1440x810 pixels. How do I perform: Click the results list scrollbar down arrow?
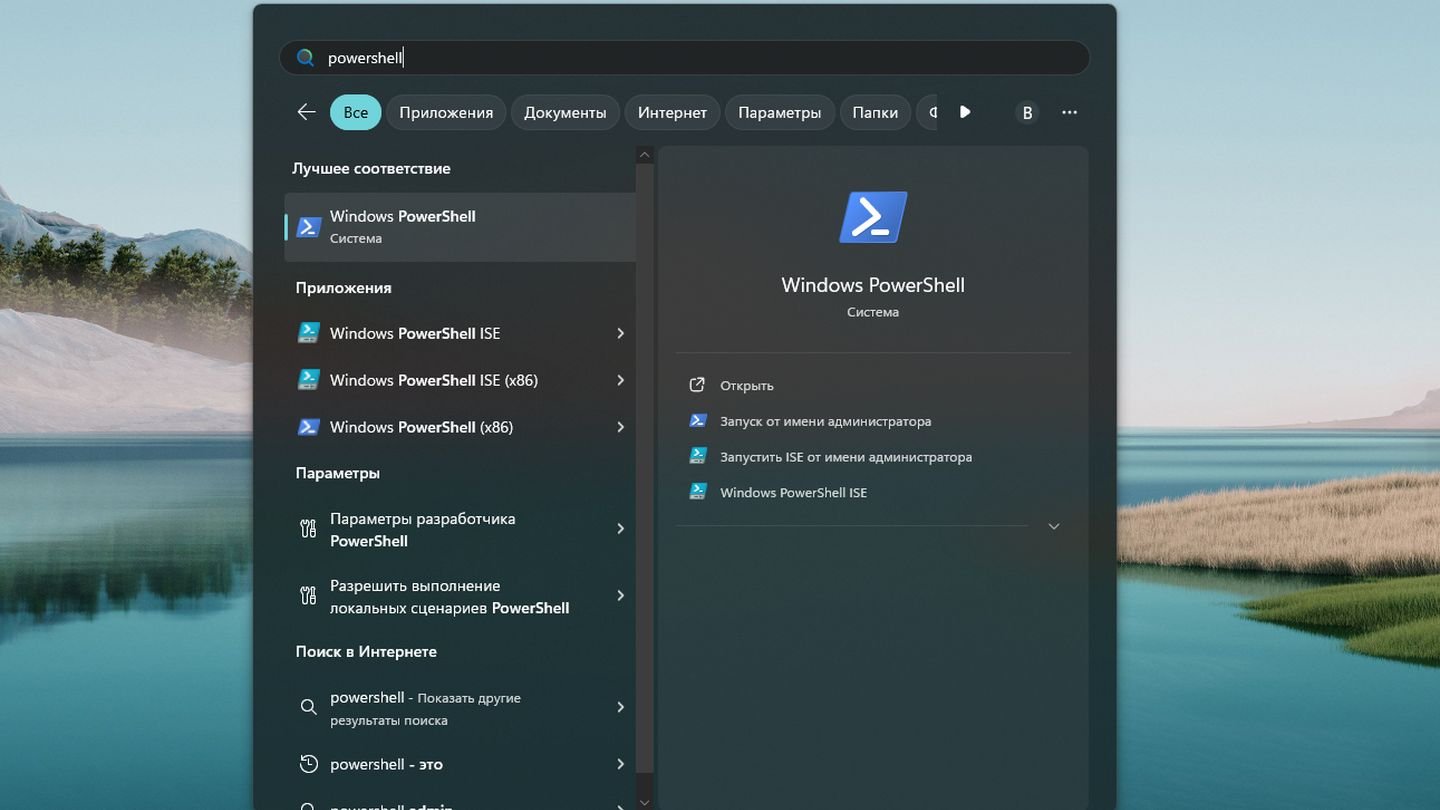tap(644, 802)
